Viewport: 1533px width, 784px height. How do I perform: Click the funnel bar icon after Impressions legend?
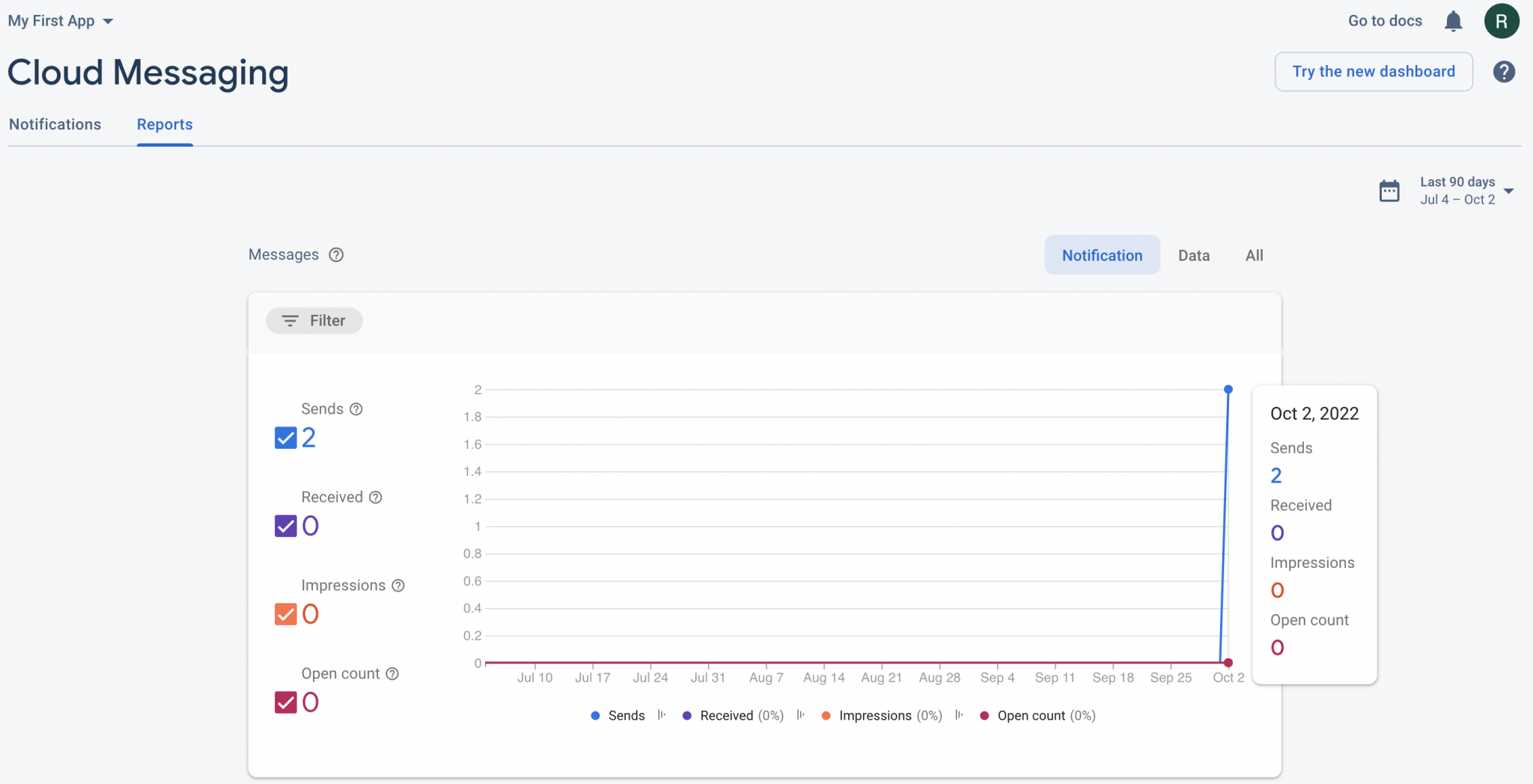tap(960, 715)
